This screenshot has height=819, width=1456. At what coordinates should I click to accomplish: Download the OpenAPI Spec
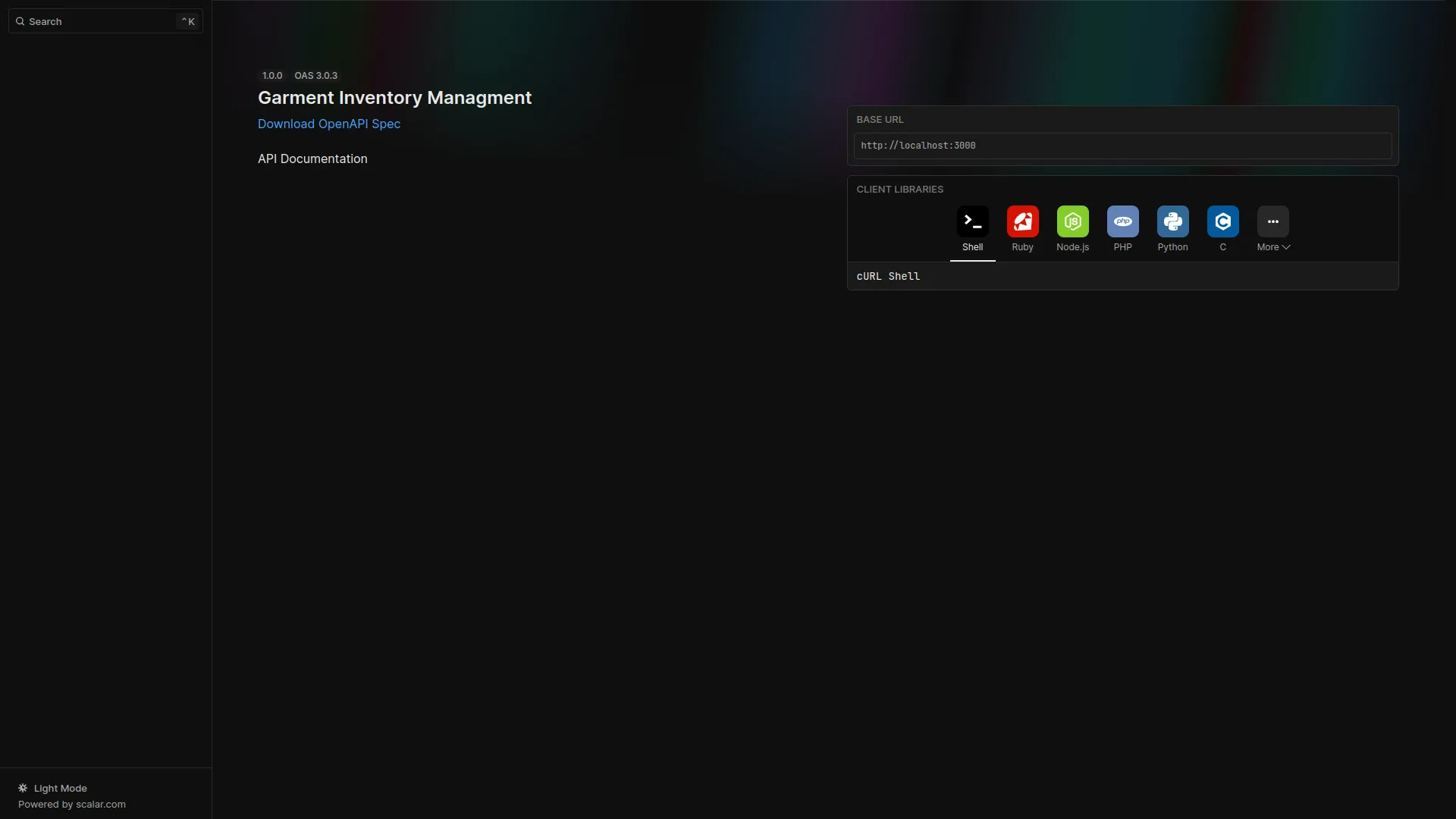(328, 124)
